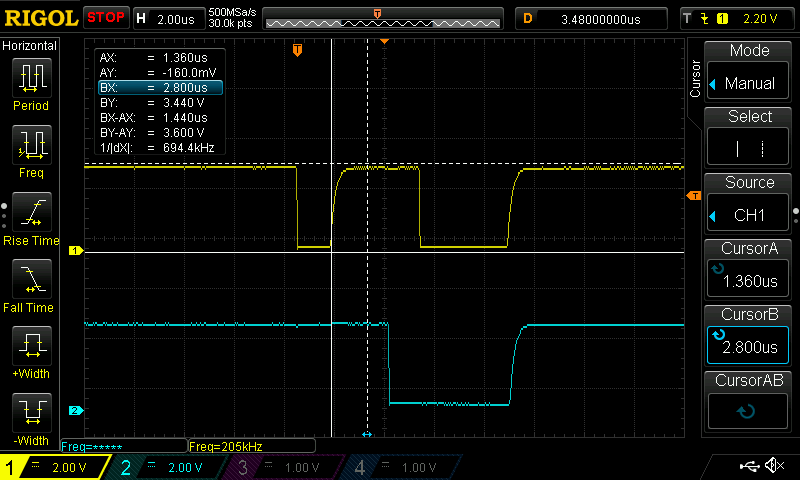Click the Freq=205kHz measurement result
The height and width of the screenshot is (480, 800).
(252, 446)
